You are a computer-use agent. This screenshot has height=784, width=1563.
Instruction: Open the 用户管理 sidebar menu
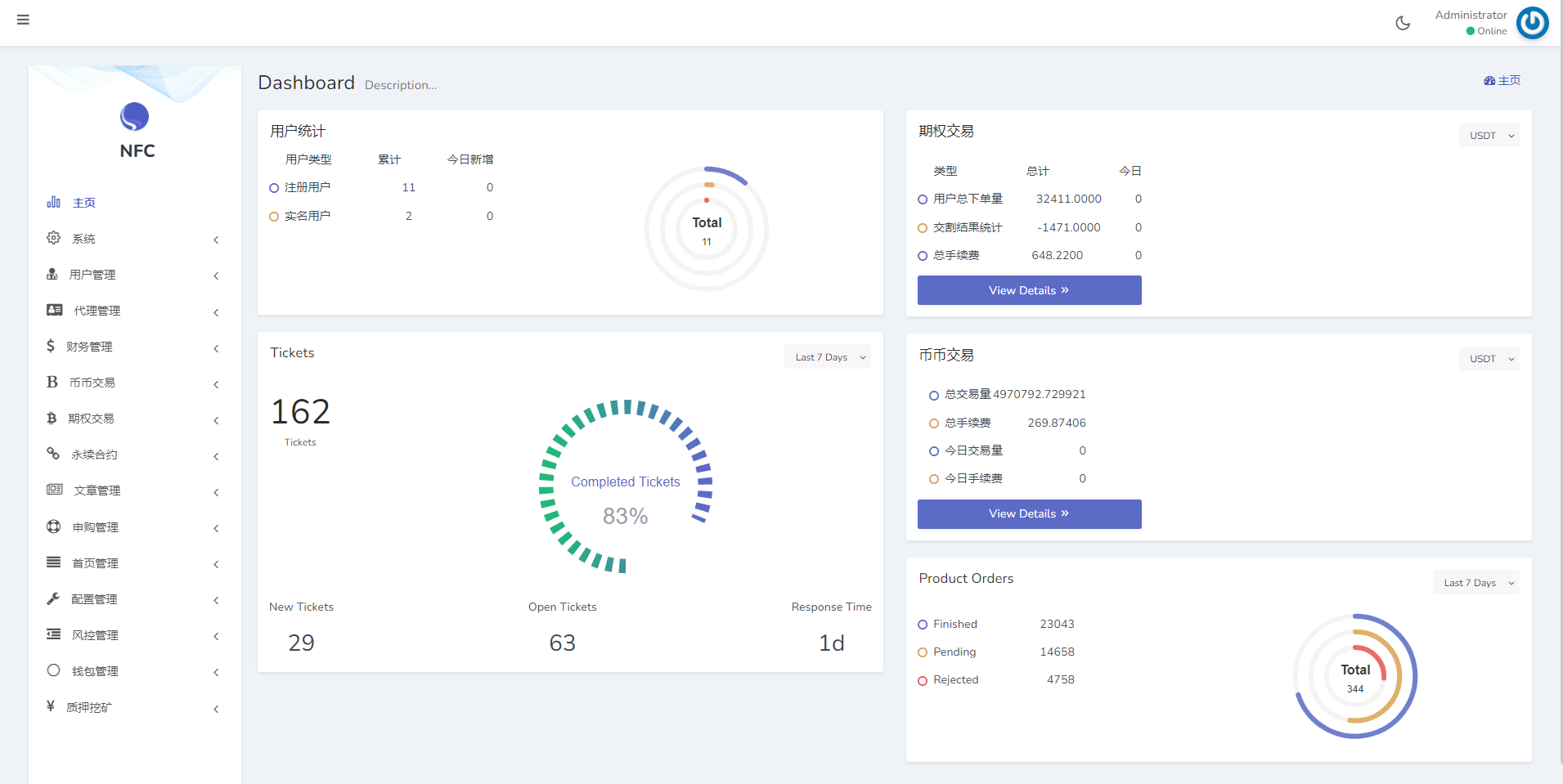pos(92,275)
